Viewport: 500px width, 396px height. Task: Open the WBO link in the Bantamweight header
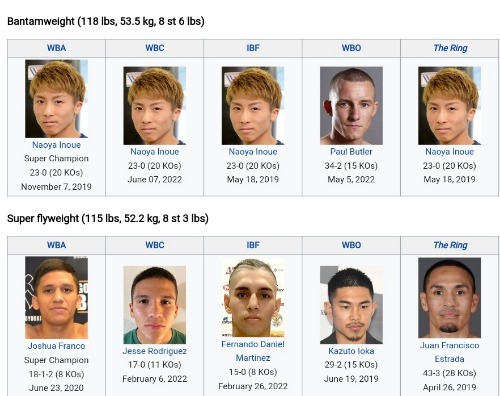pos(351,48)
